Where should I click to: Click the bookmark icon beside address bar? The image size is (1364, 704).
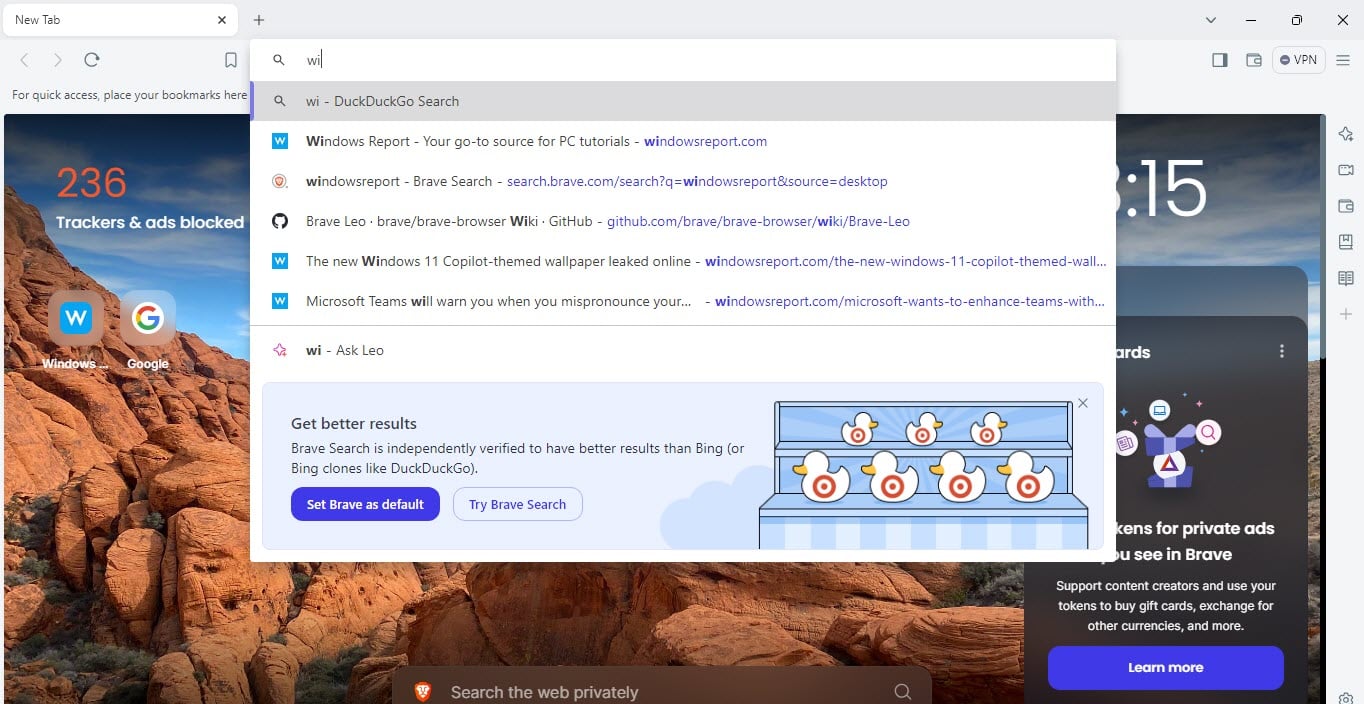[231, 60]
